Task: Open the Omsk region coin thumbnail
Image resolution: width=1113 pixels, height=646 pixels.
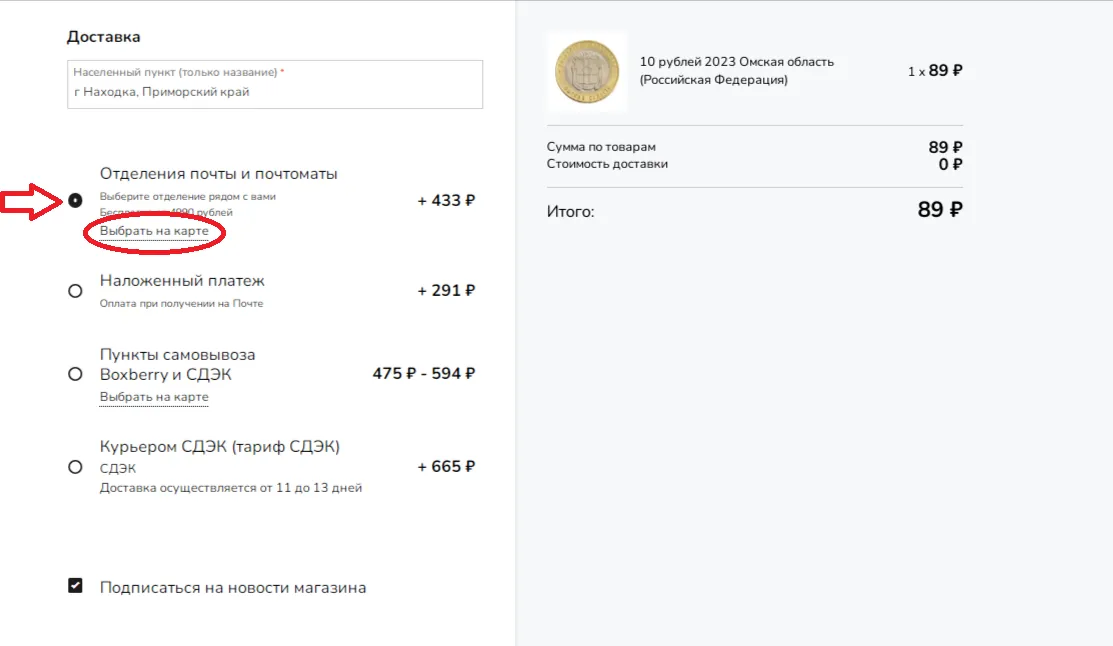Action: pos(586,72)
